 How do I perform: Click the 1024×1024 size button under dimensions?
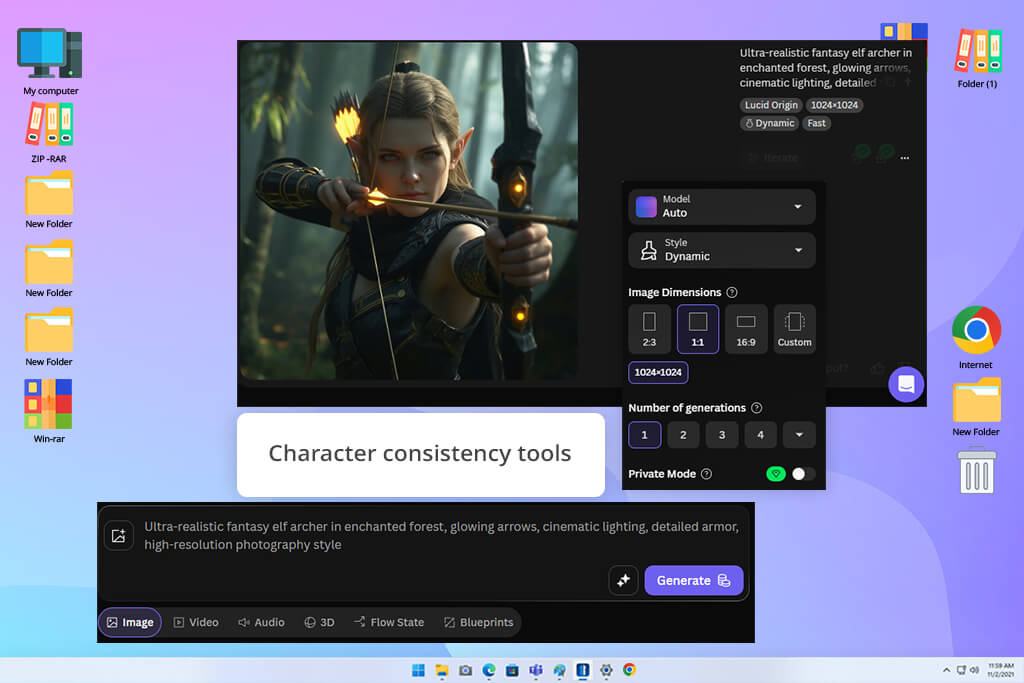click(x=658, y=372)
